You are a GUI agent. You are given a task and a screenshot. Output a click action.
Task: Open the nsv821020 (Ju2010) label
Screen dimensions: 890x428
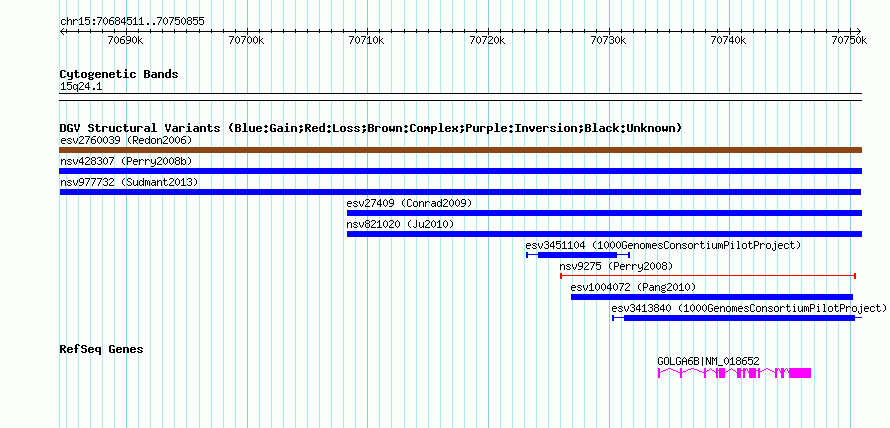point(400,224)
